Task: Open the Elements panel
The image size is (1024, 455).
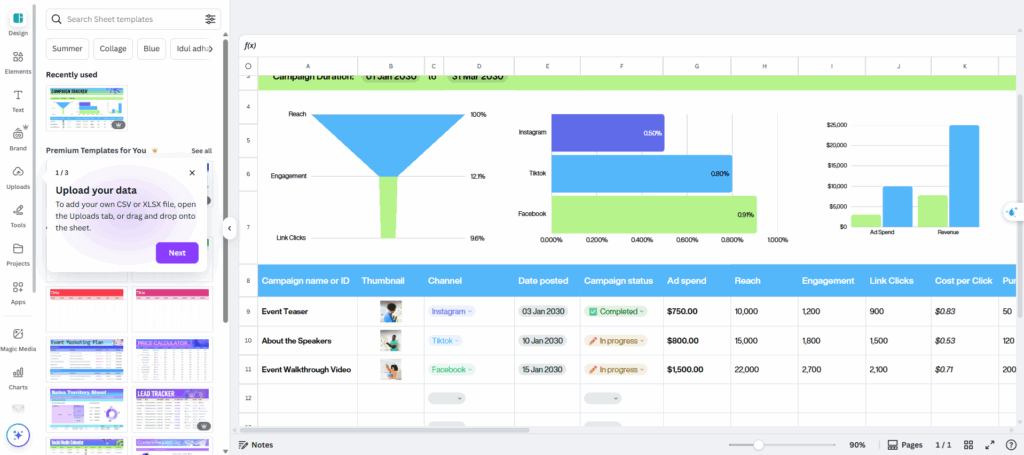Action: (18, 61)
